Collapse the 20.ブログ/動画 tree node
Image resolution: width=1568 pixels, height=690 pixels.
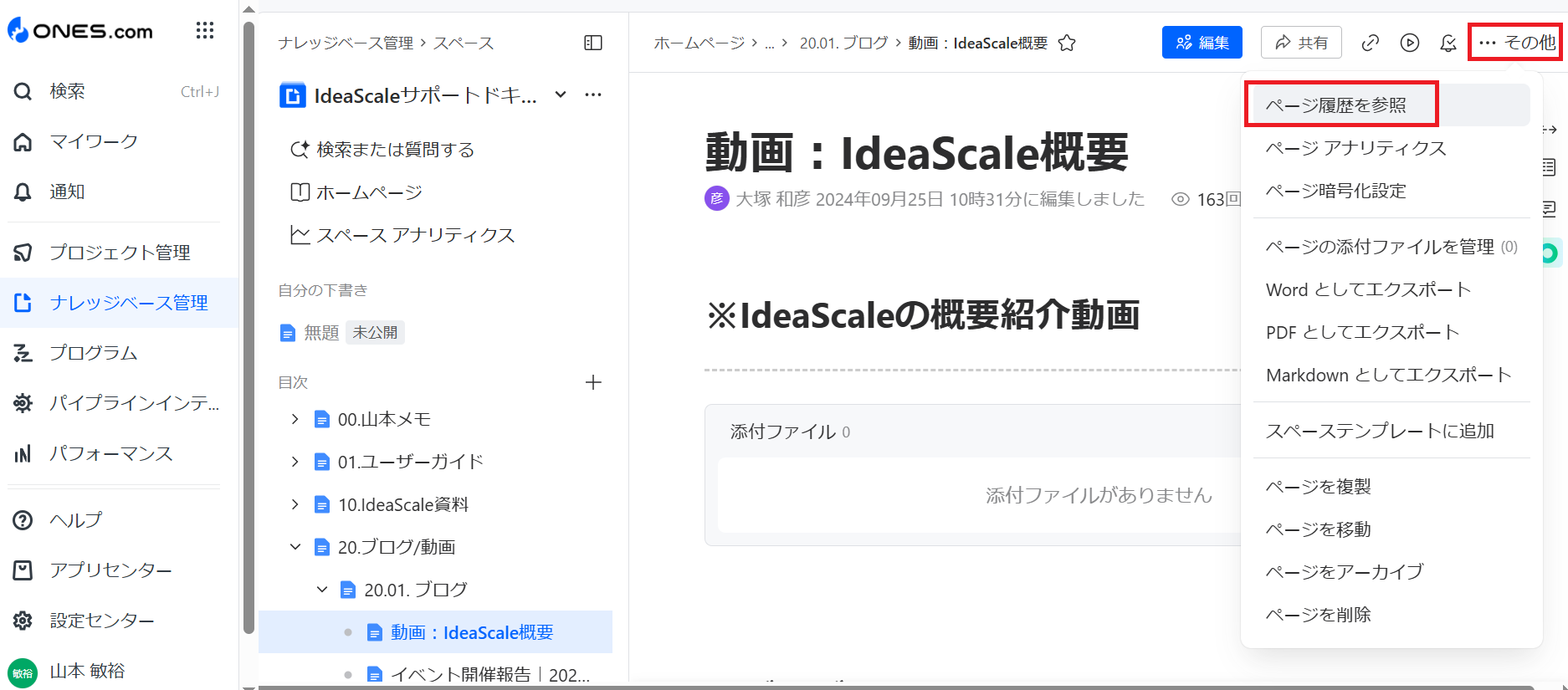tap(295, 547)
